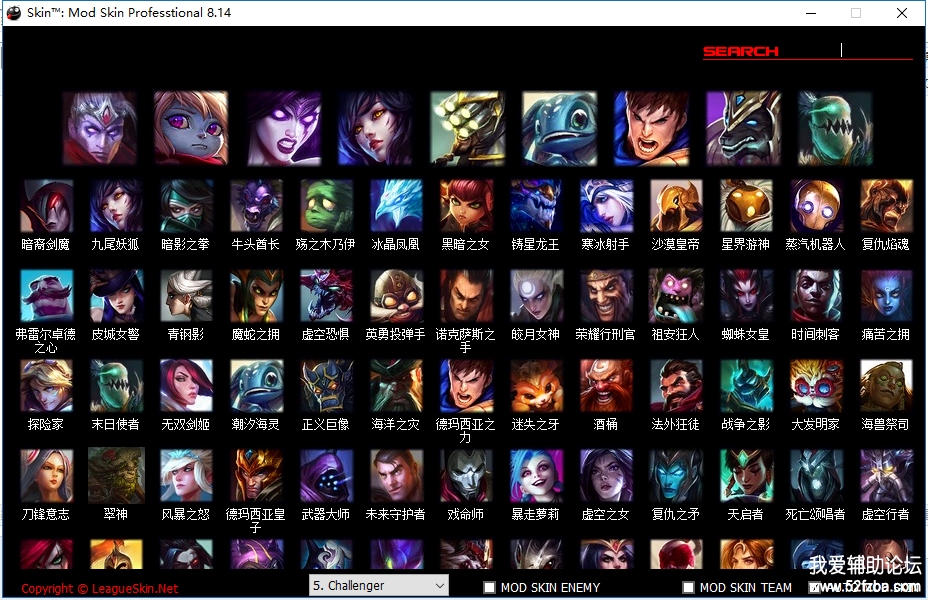The image size is (928, 600).
Task: Pick the 虚空行者 champion icon
Action: click(x=886, y=476)
